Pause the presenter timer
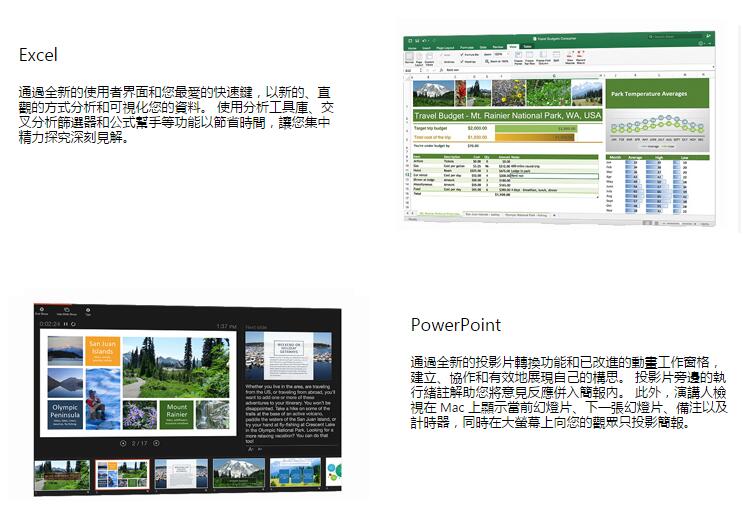 coord(66,324)
